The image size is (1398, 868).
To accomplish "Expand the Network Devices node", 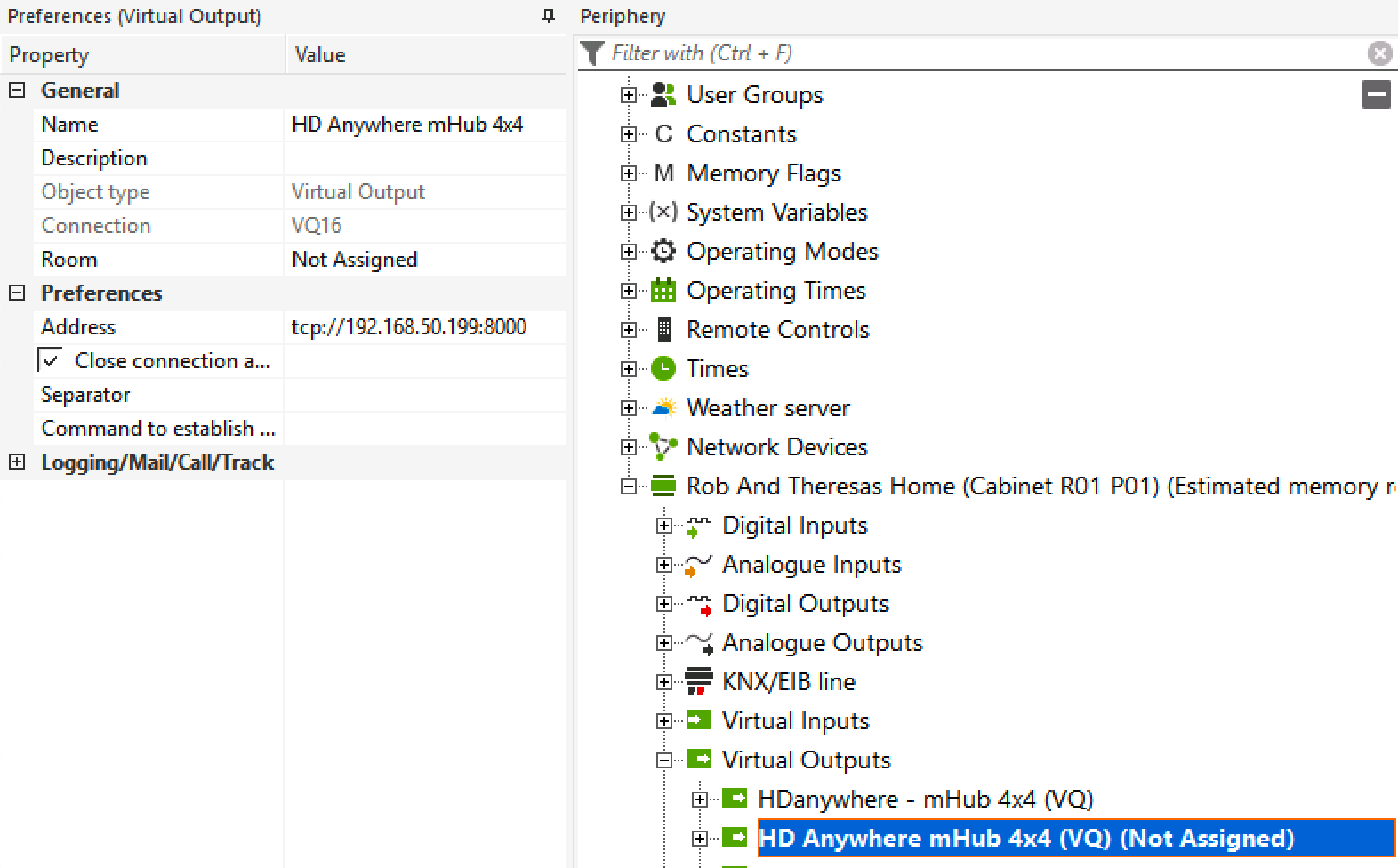I will tap(629, 447).
